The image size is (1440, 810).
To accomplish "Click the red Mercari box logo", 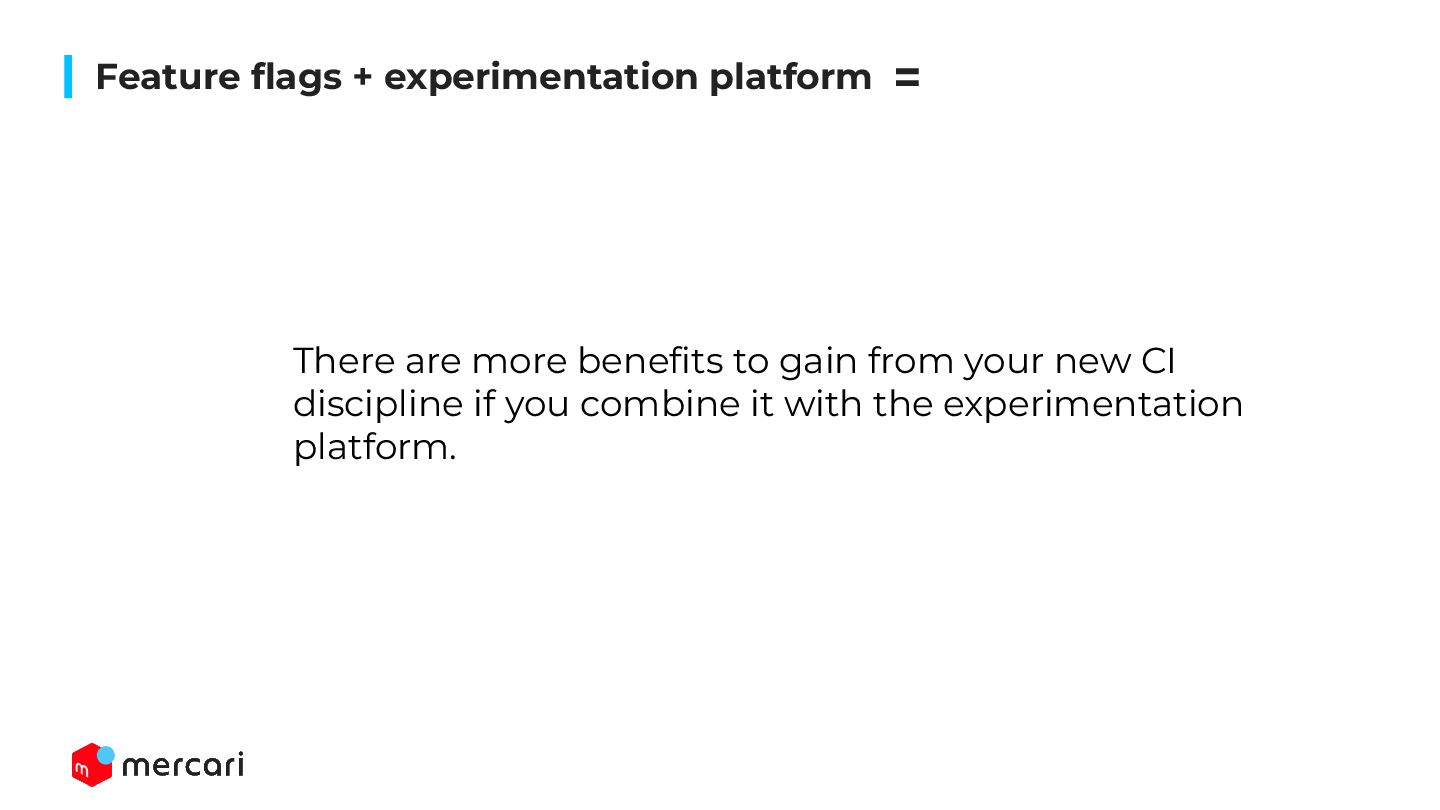I will click(91, 765).
